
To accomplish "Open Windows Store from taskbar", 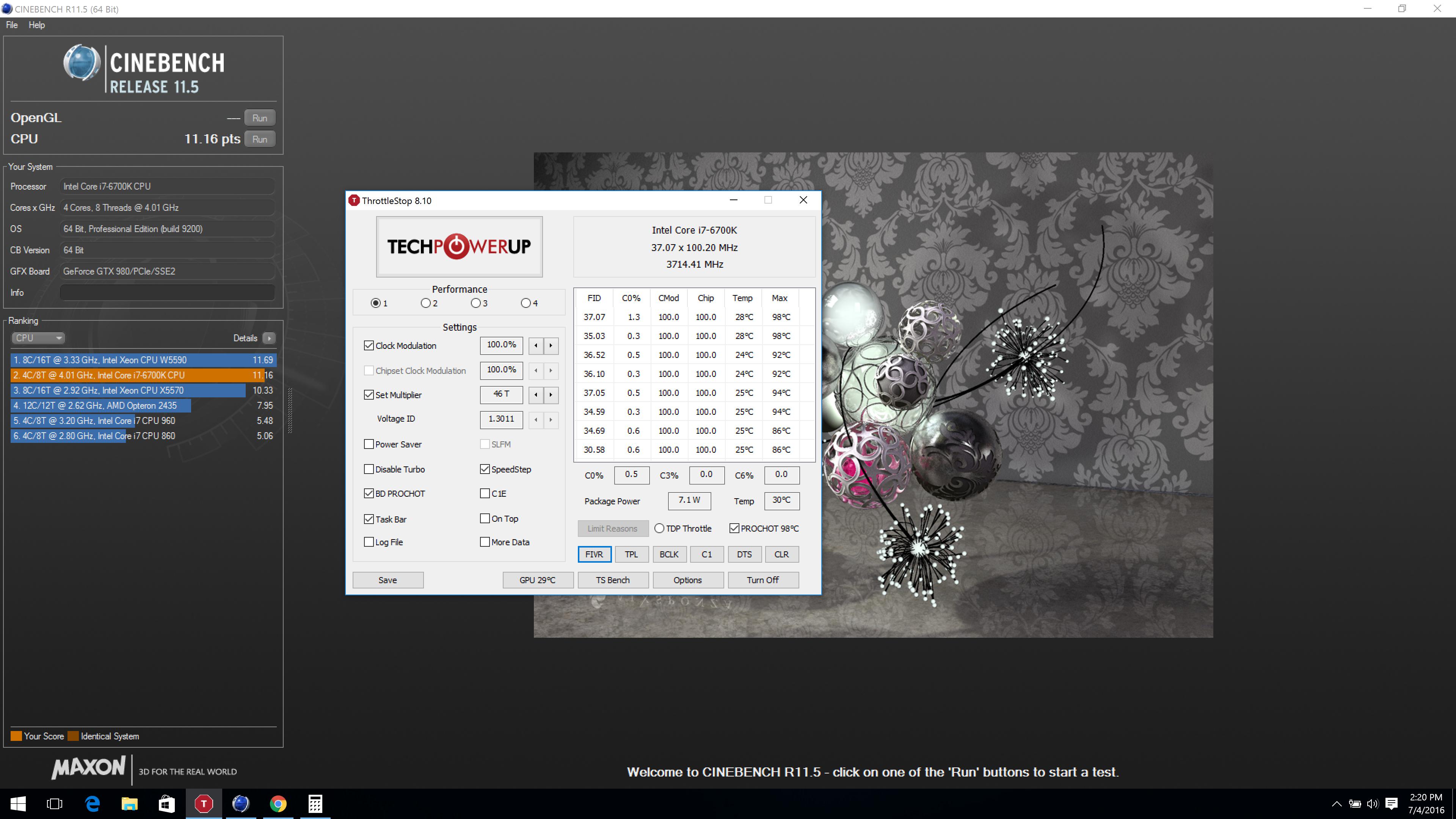I will point(167,804).
